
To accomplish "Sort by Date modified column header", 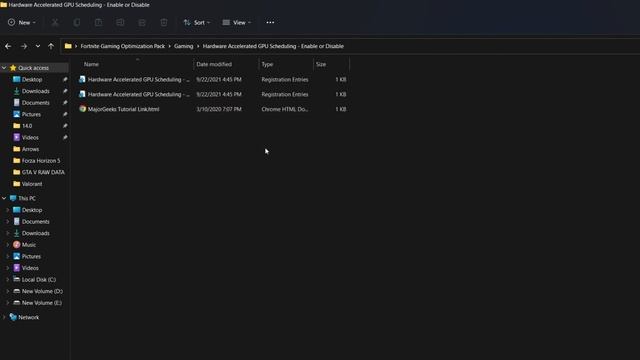I will coord(214,64).
